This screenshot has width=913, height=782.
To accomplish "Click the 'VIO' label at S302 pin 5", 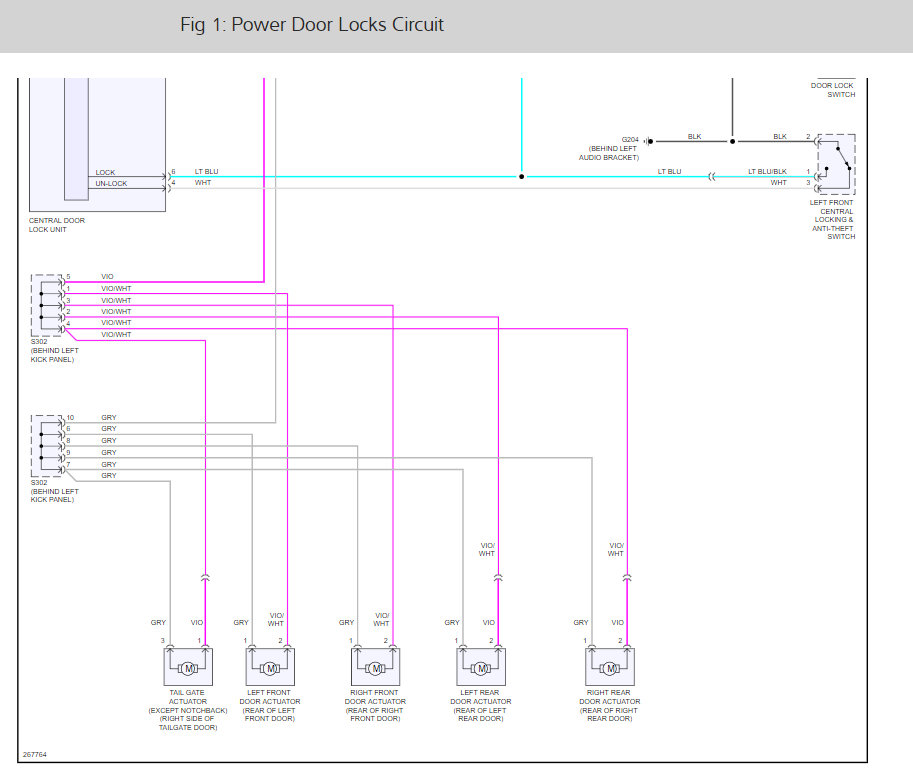I will point(107,277).
